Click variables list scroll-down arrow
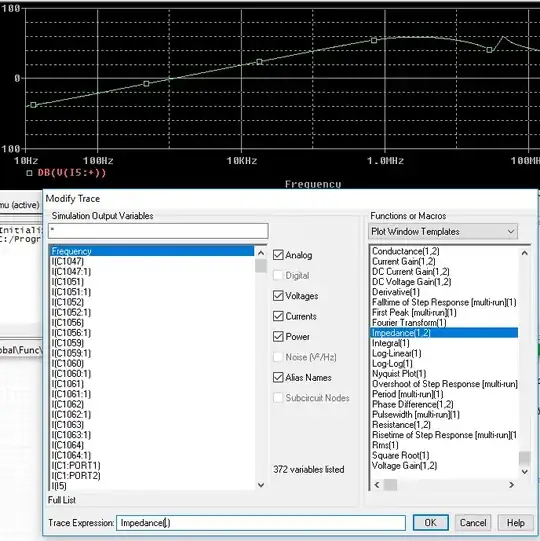Viewport: 540px width, 541px height. tap(261, 485)
